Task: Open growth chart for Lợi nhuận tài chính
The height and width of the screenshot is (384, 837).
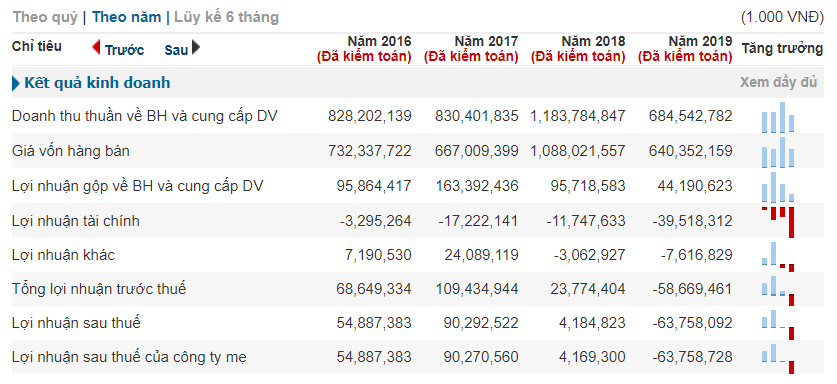Action: point(778,222)
